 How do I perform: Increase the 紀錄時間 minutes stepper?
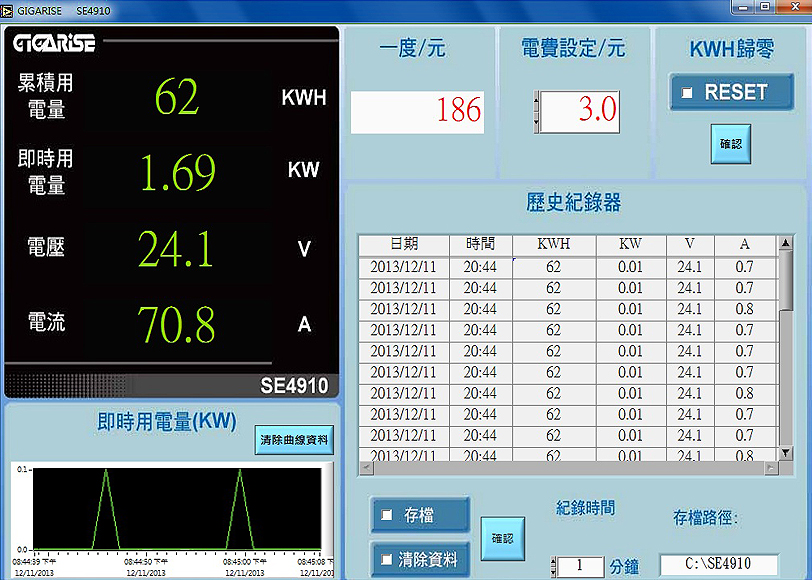click(x=554, y=561)
